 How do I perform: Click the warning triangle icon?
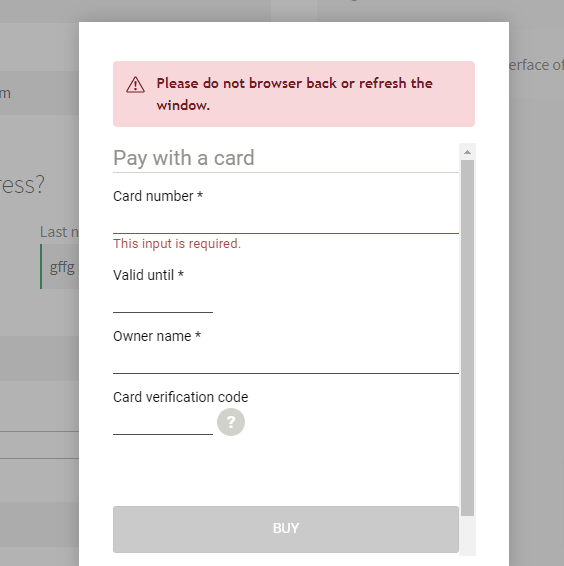135,85
